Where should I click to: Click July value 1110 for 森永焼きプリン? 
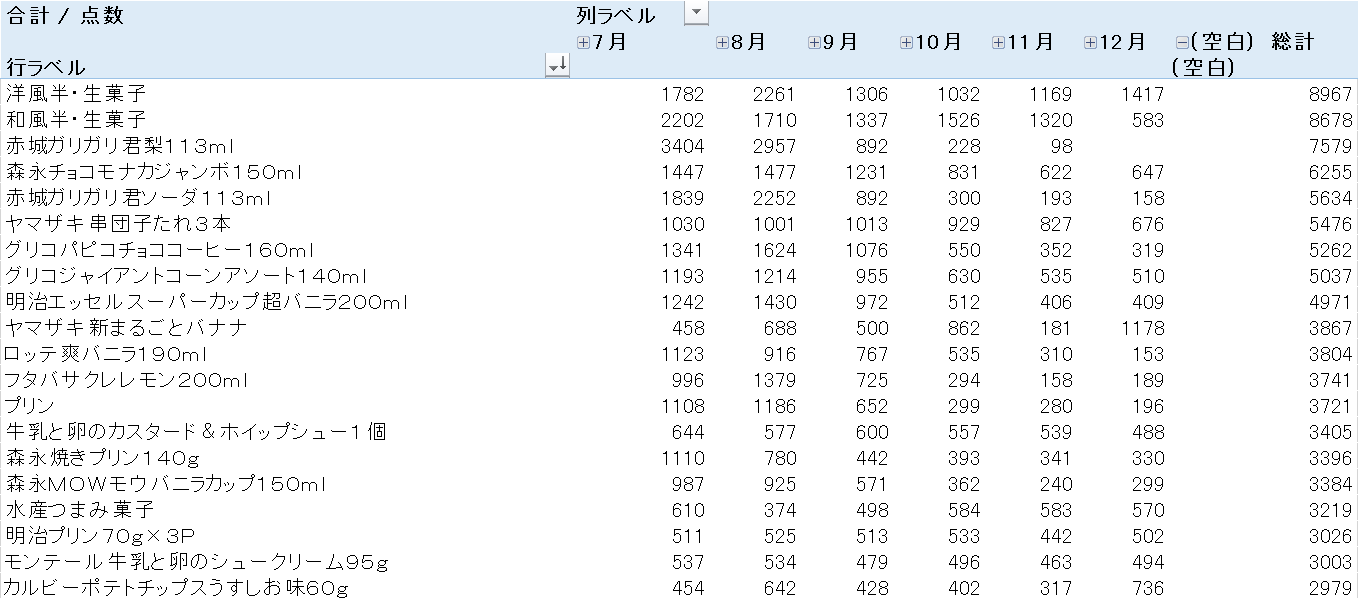683,458
